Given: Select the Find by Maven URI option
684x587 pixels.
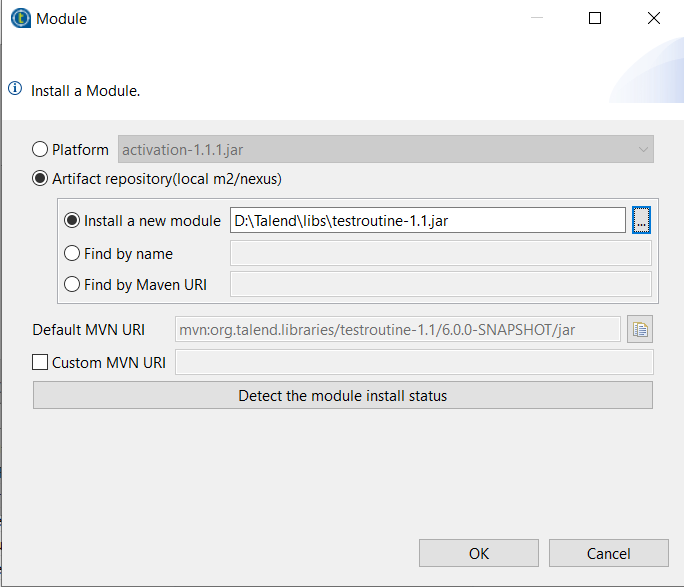Looking at the screenshot, I should (72, 285).
